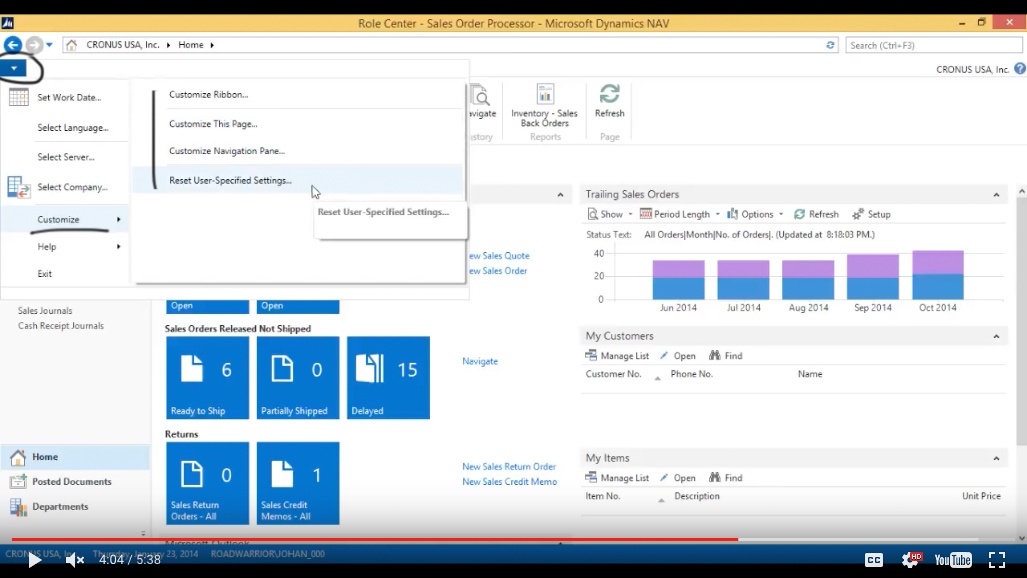Open Sales Credit Memos - All tile
1027x578 pixels.
coord(298,483)
